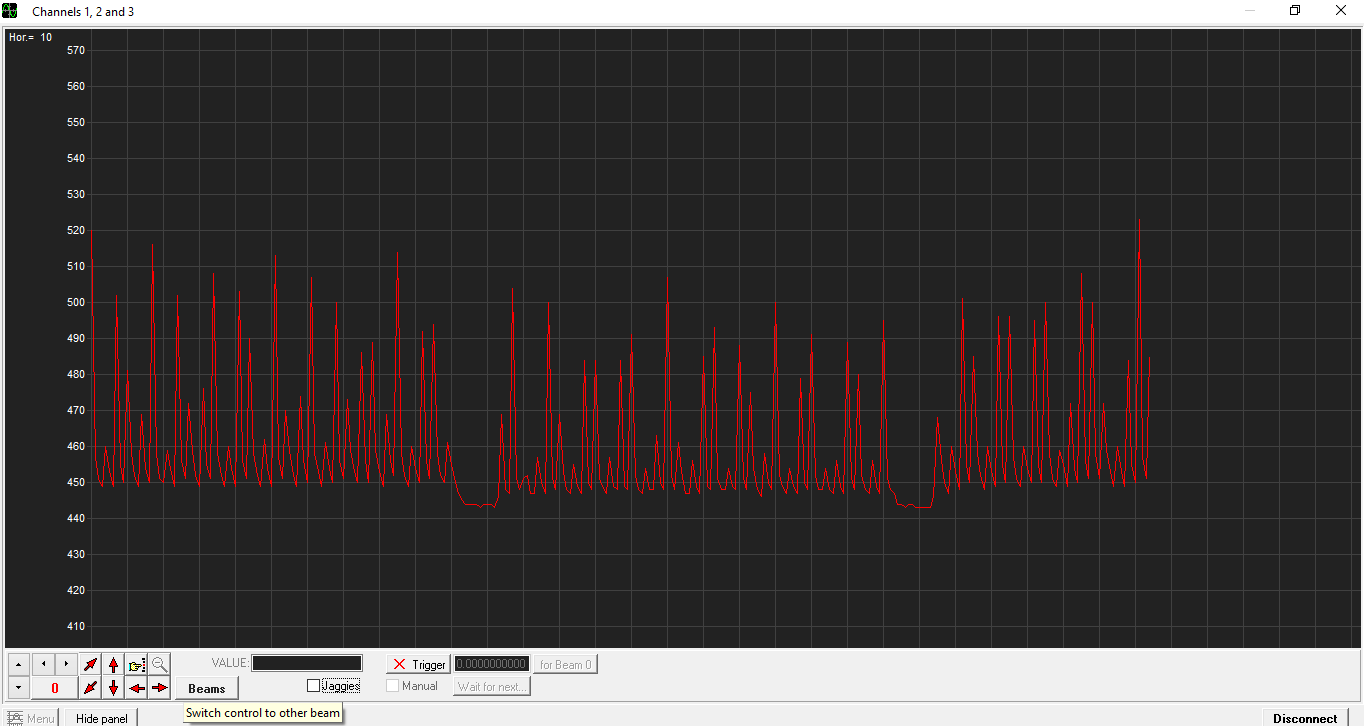Tick the Manual trigger checkbox
The image size is (1364, 726).
[x=393, y=686]
